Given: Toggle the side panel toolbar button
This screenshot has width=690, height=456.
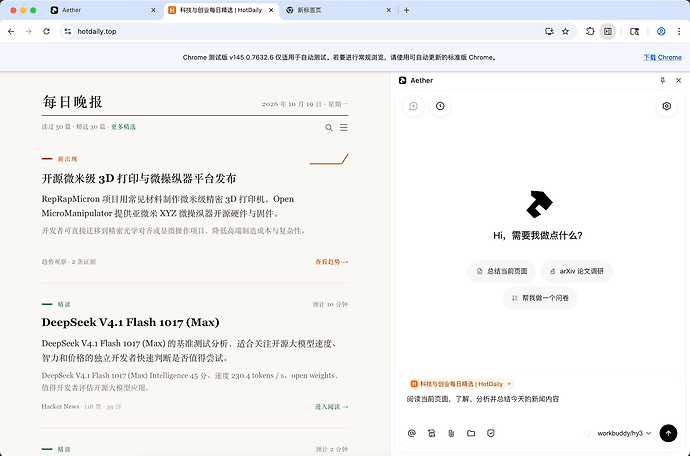Looking at the screenshot, I should tap(608, 31).
